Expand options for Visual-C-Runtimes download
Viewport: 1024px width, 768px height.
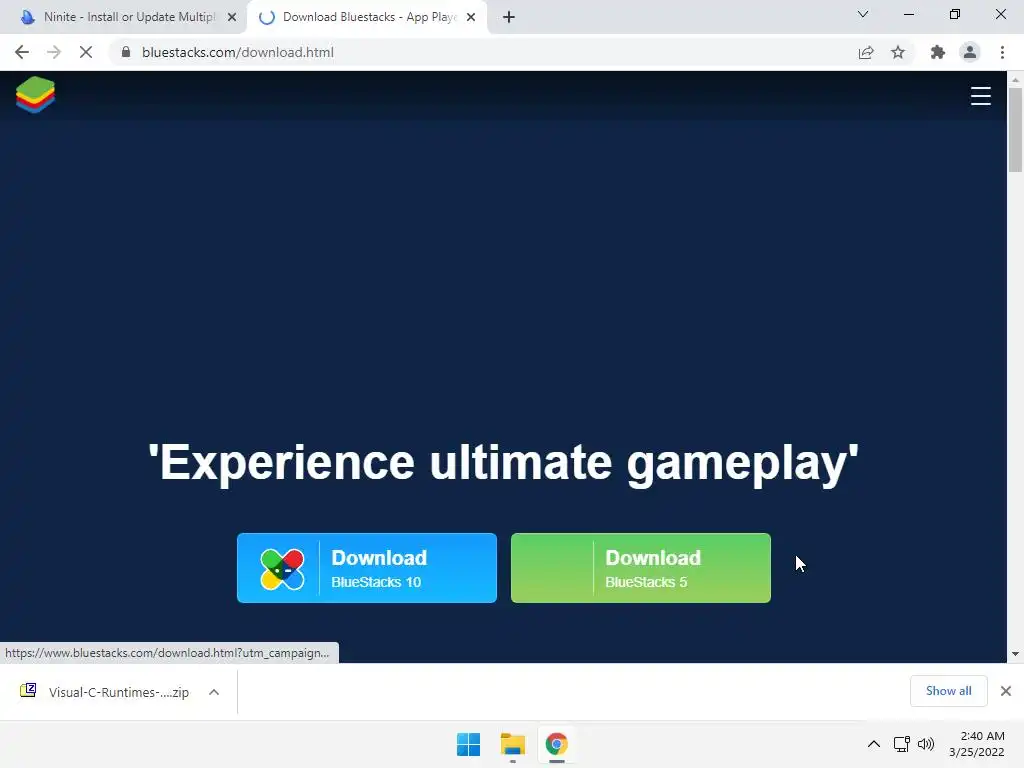point(214,692)
